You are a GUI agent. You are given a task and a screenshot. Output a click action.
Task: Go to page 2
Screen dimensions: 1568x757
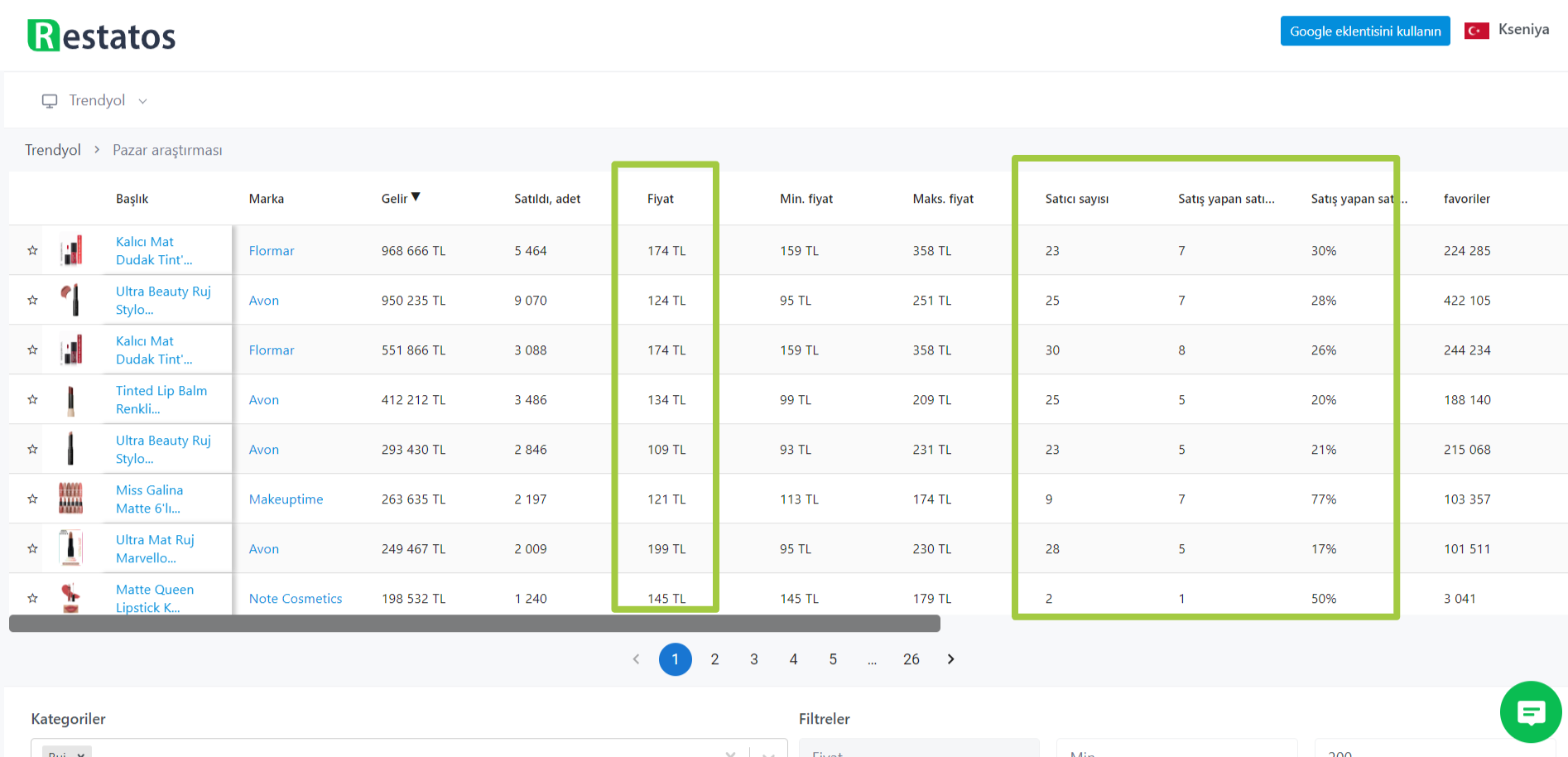714,659
